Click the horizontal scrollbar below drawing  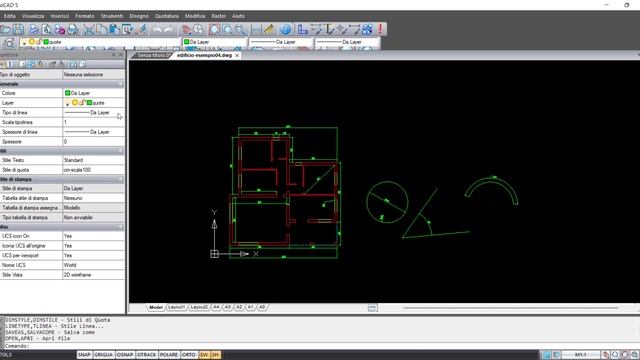(x=510, y=308)
